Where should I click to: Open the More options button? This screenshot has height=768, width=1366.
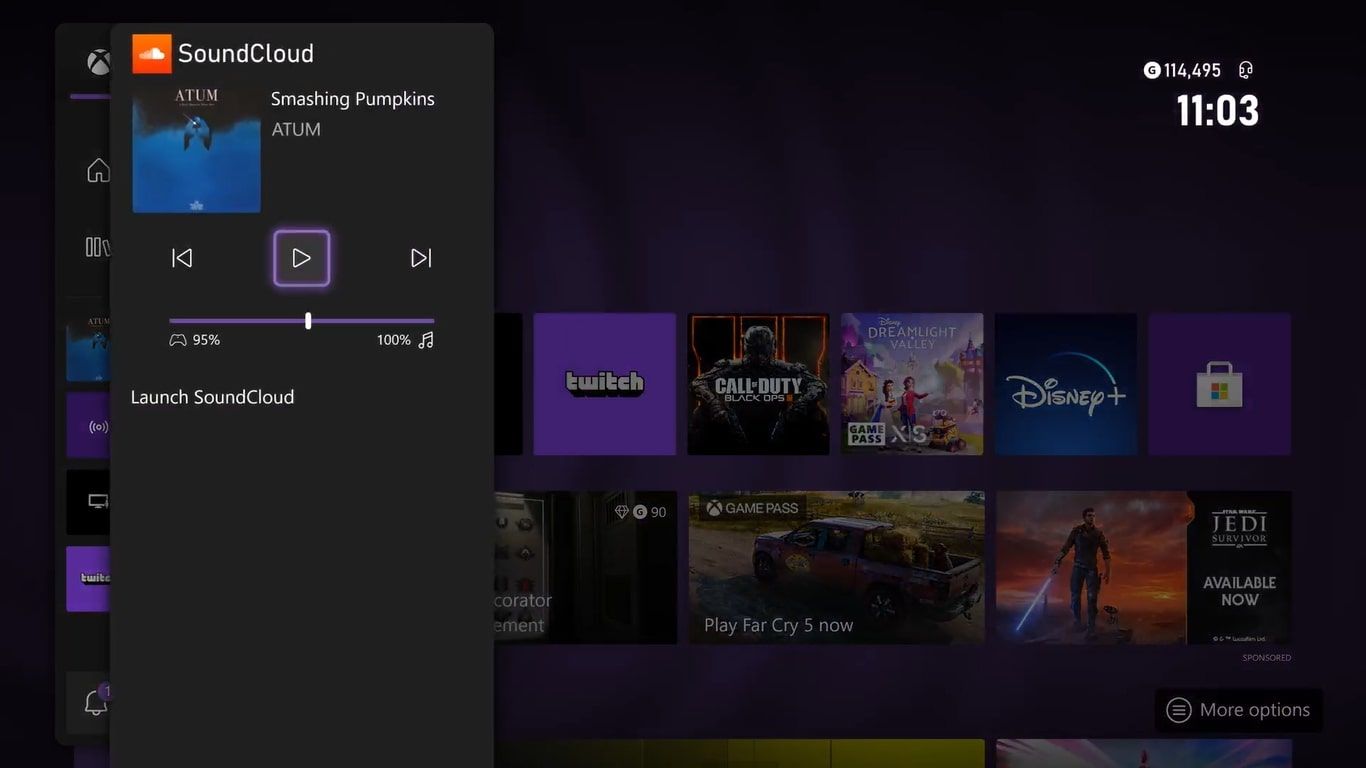click(x=1238, y=710)
